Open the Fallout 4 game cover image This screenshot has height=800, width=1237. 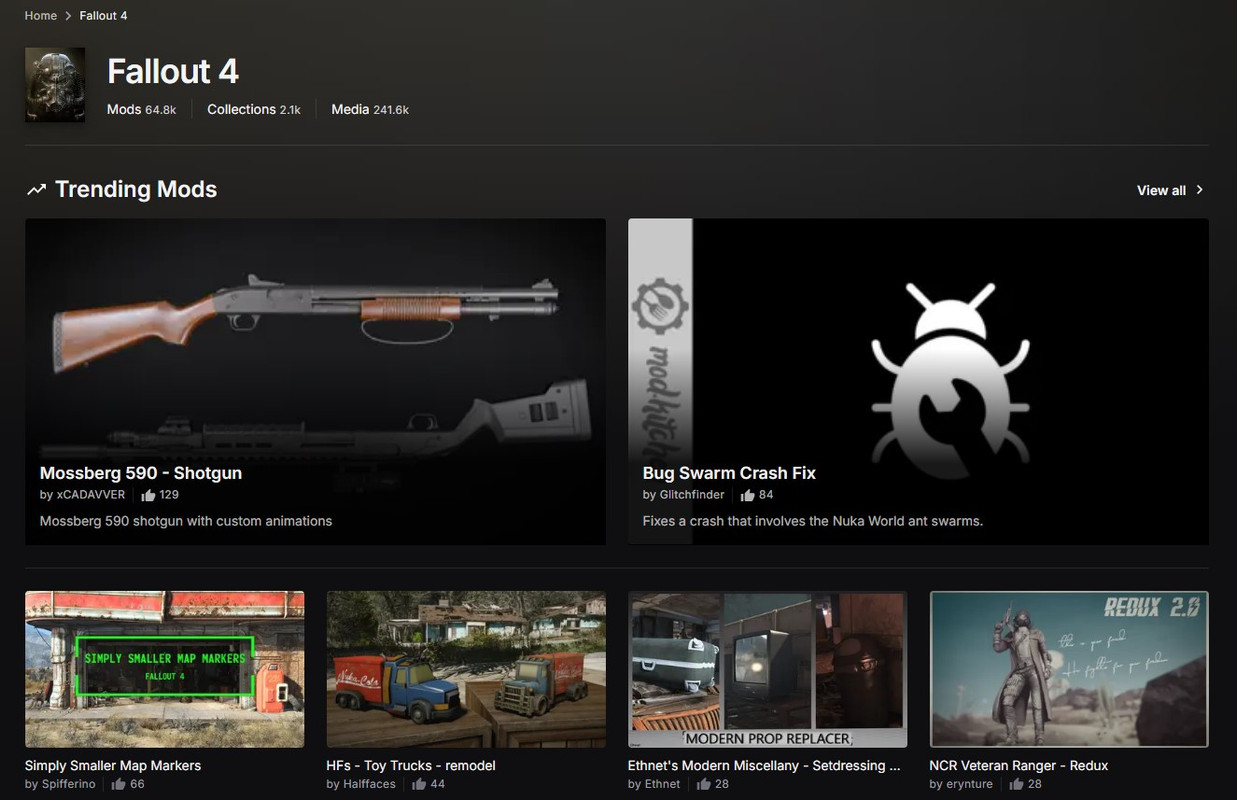pos(55,85)
